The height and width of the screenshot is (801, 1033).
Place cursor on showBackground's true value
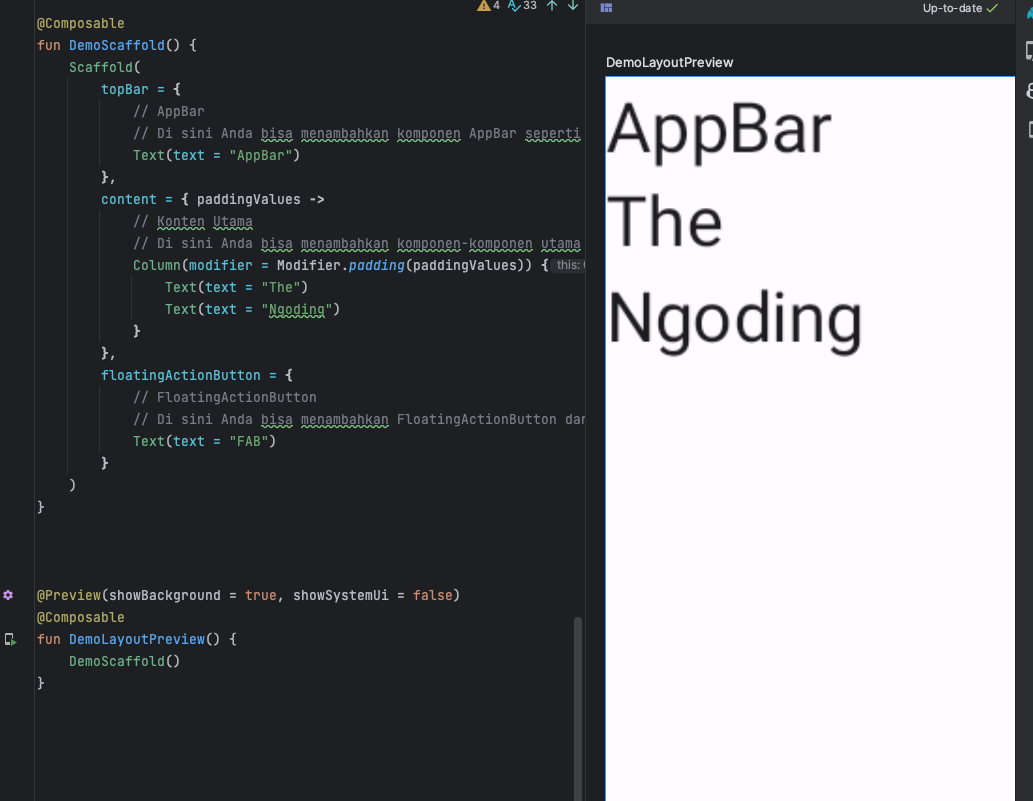point(260,595)
